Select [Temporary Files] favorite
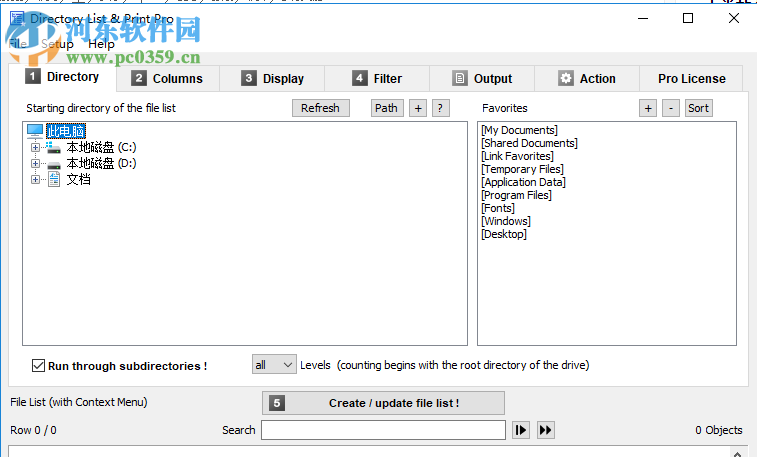This screenshot has width=757, height=457. (x=522, y=169)
